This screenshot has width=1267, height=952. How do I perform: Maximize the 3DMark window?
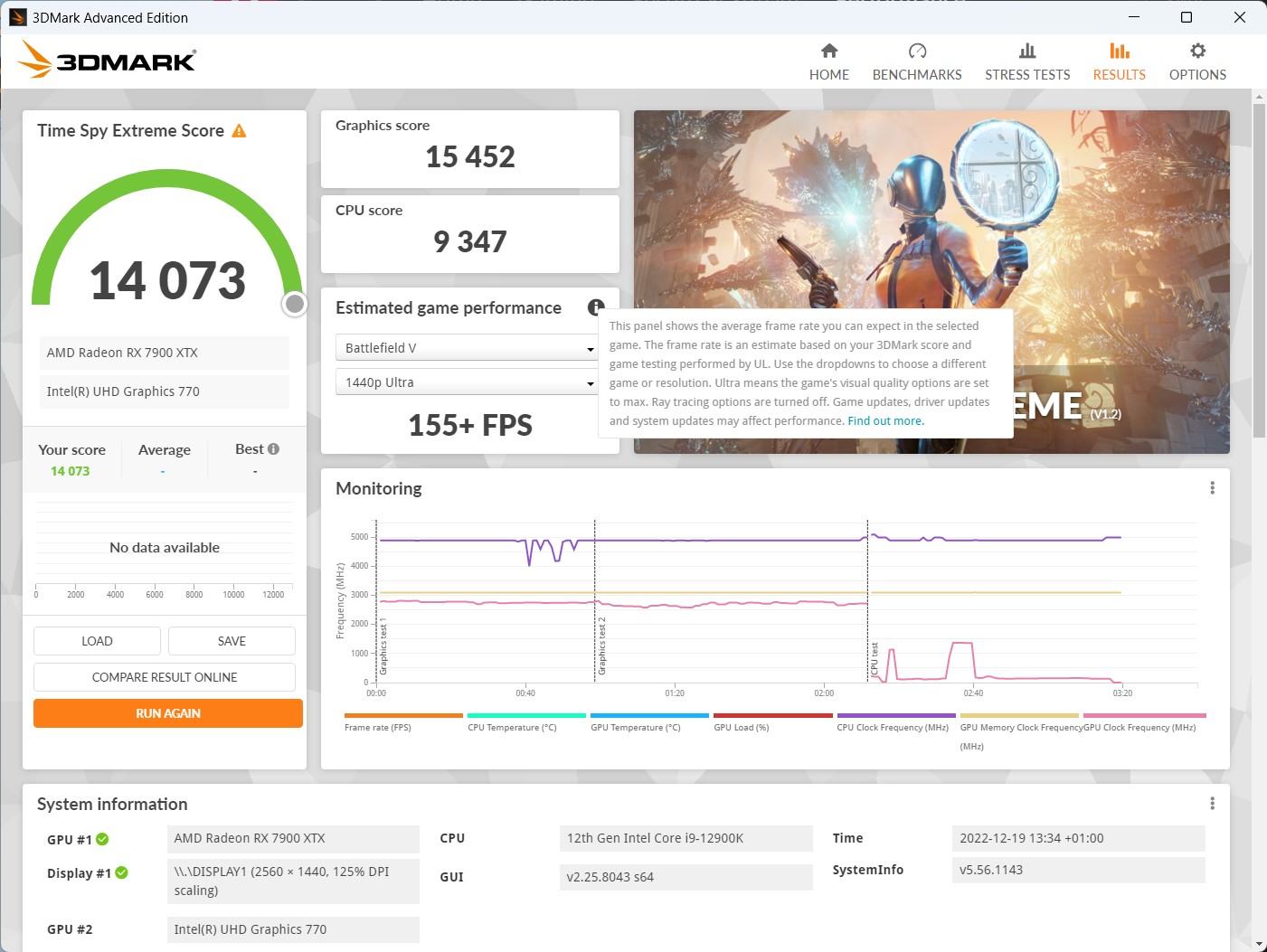tap(1187, 17)
